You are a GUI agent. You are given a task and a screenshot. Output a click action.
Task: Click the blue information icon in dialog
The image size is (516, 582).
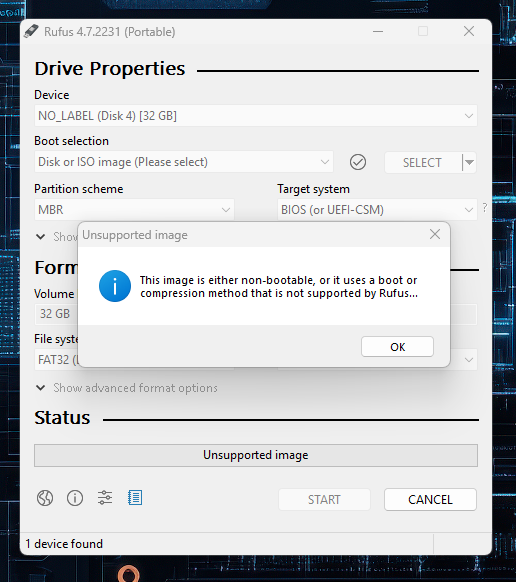(115, 286)
